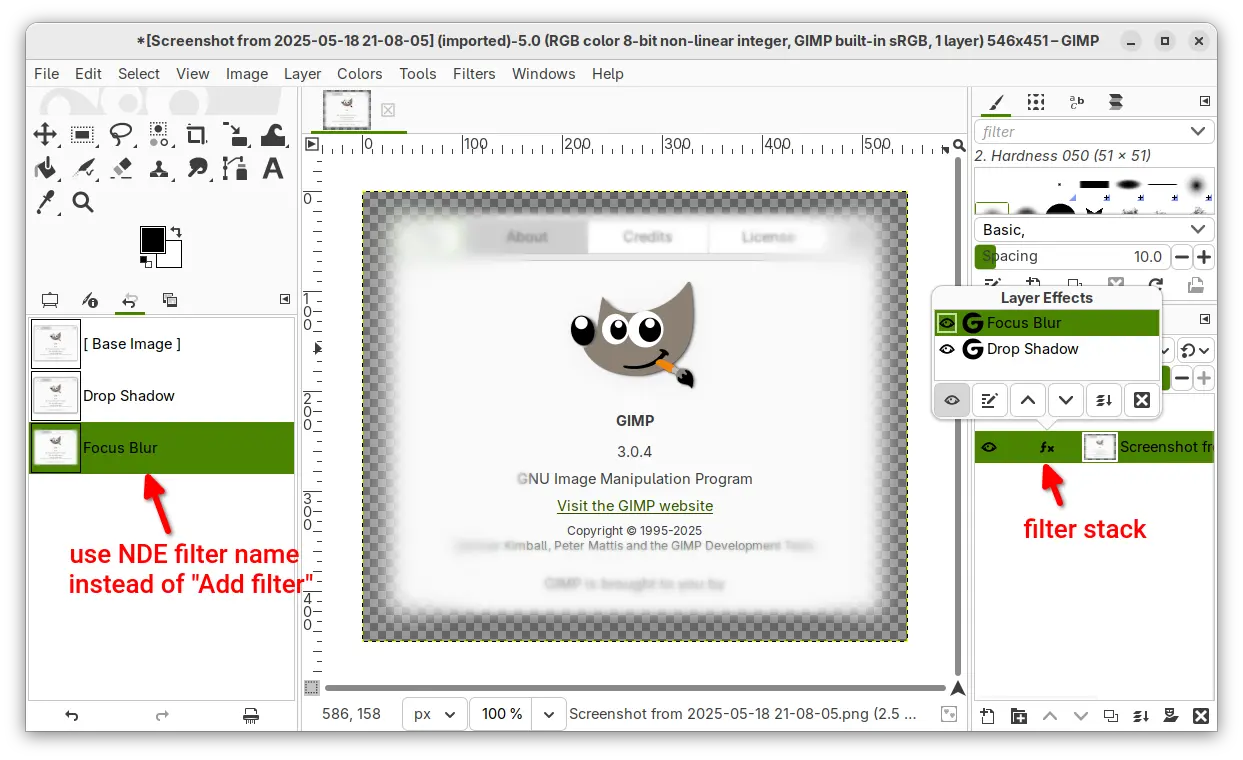Select the Color Picker tool
The image size is (1243, 760).
coord(45,202)
